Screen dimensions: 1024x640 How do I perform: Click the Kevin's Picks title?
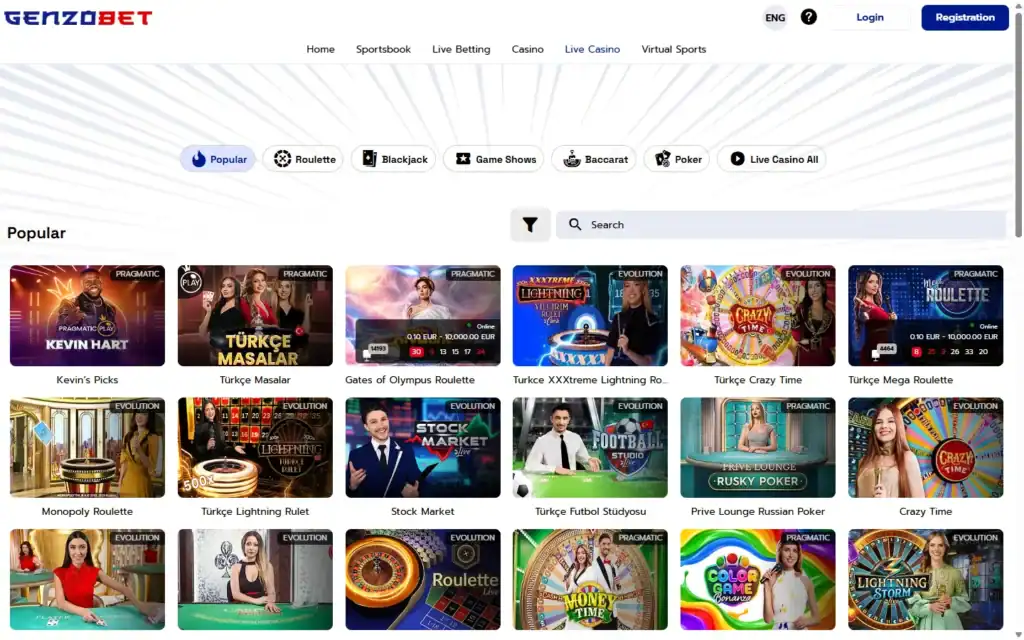pos(88,379)
